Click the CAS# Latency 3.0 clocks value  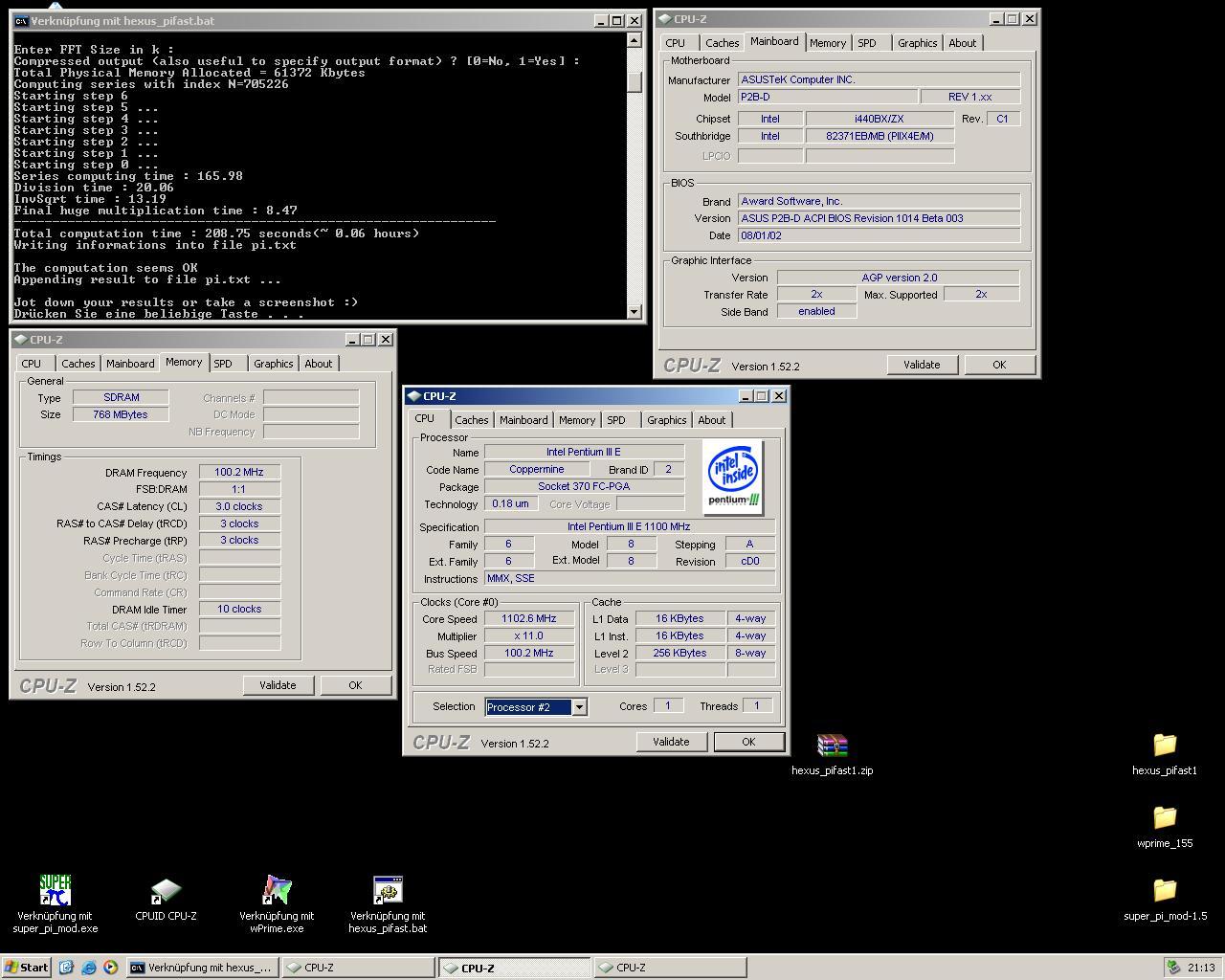point(239,506)
